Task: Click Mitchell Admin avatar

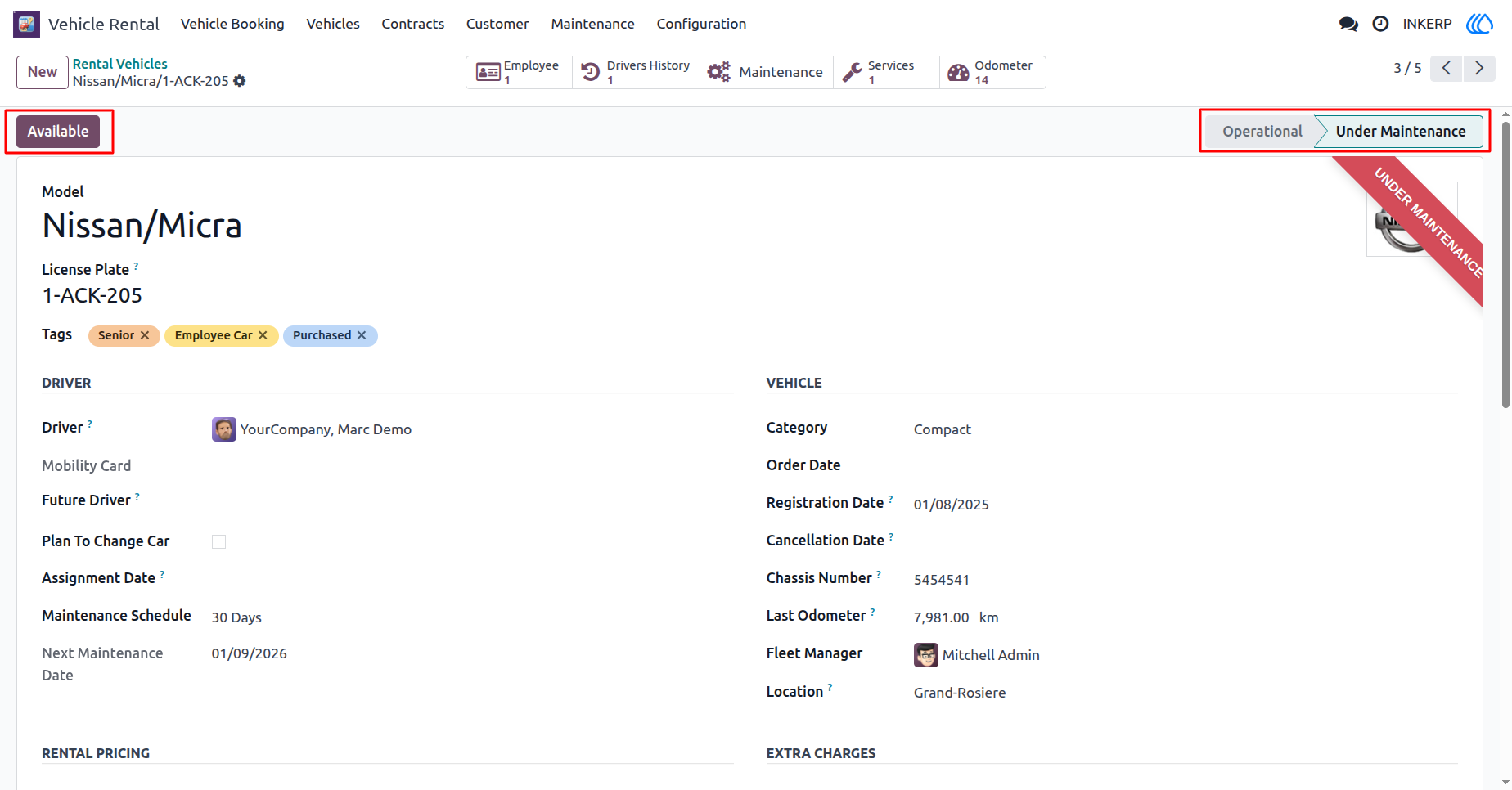Action: tap(926, 655)
